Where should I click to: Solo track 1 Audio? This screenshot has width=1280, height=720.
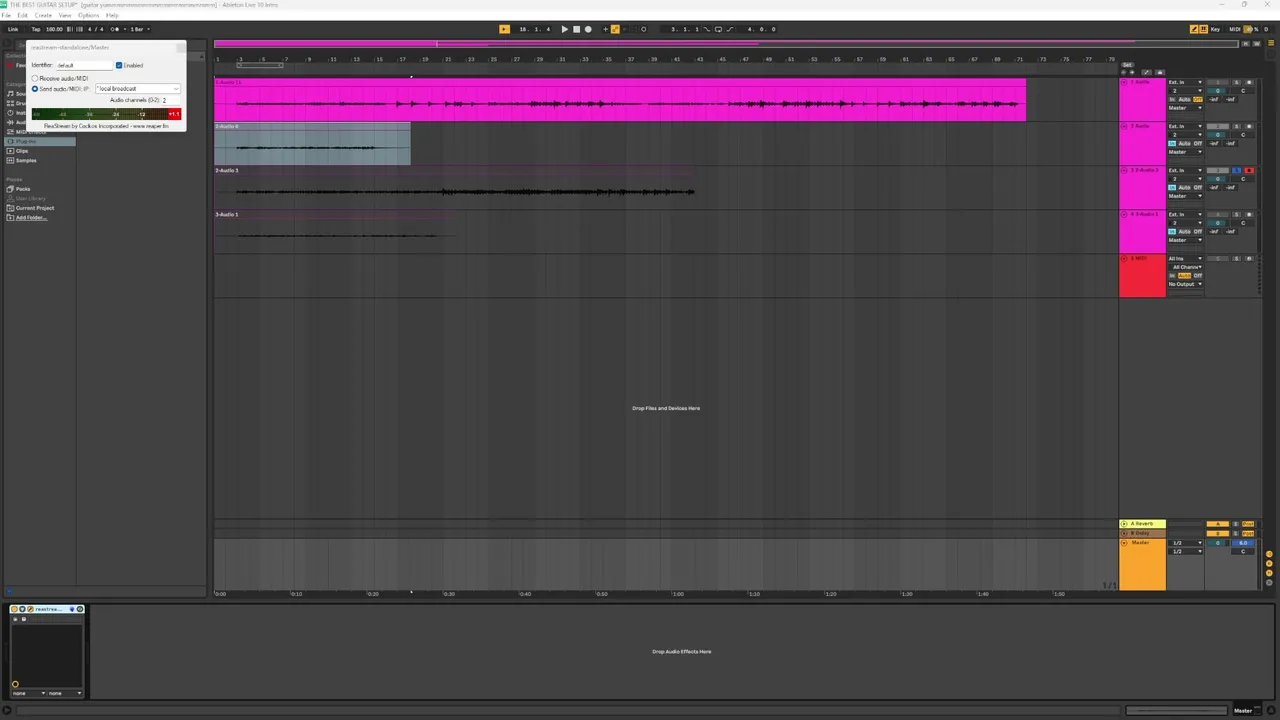pos(1237,82)
